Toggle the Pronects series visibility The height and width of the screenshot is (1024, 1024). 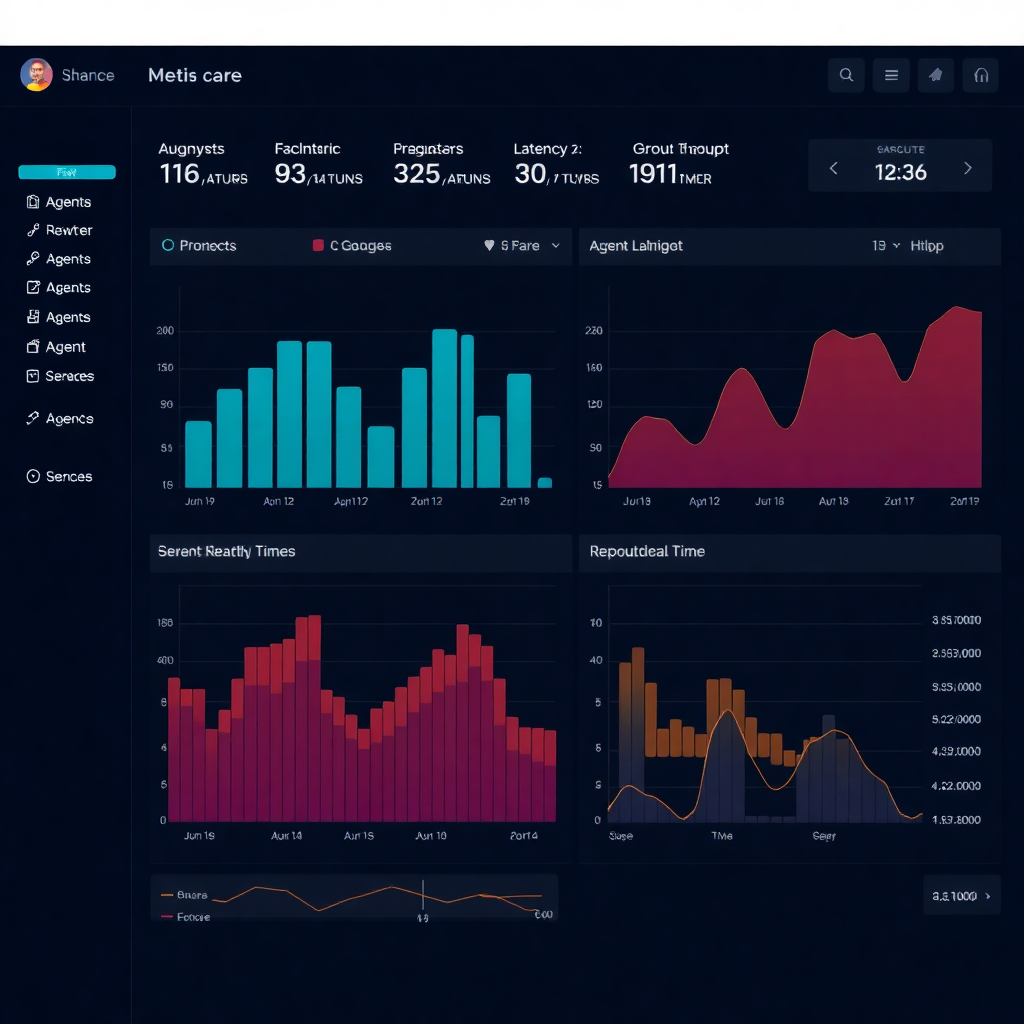(x=170, y=245)
